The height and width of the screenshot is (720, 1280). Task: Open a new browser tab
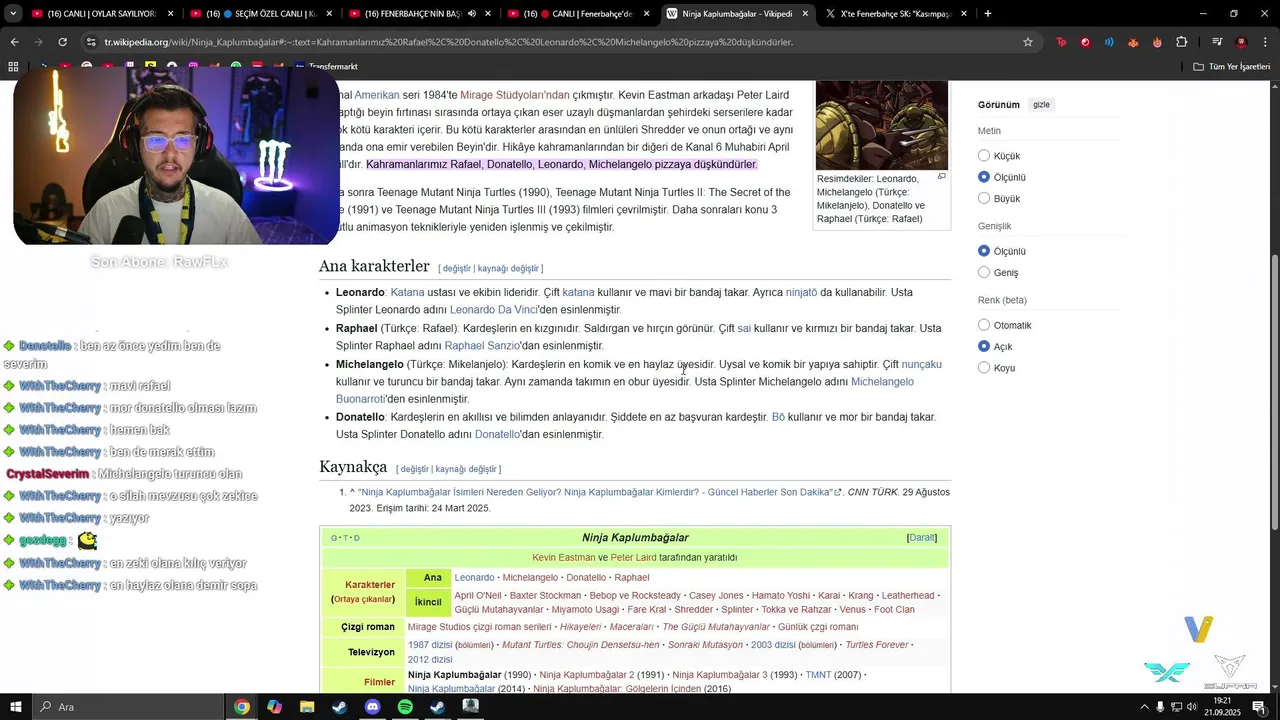click(x=987, y=13)
